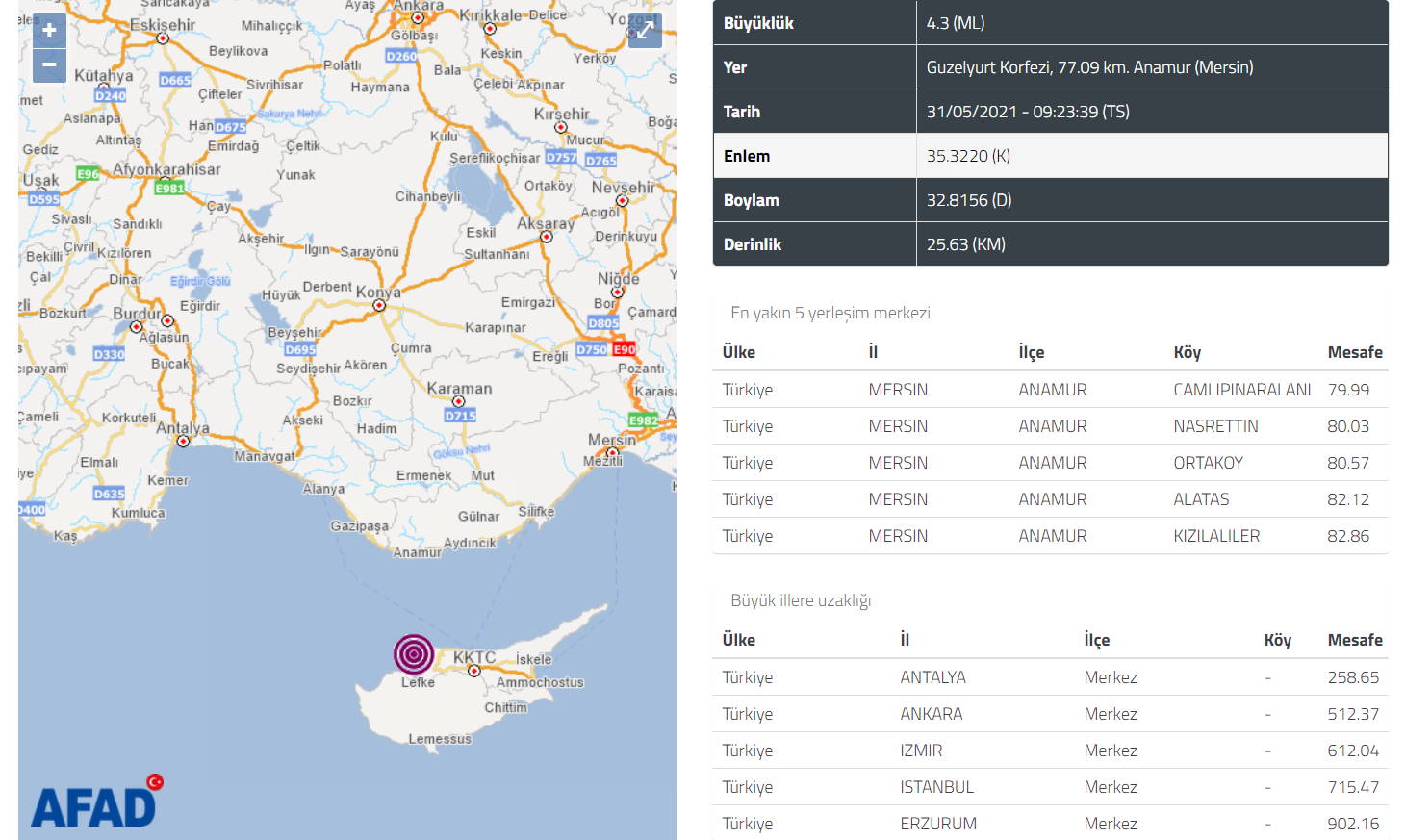This screenshot has width=1405, height=840.
Task: Select the Enlem latitude row
Action: 1050,156
